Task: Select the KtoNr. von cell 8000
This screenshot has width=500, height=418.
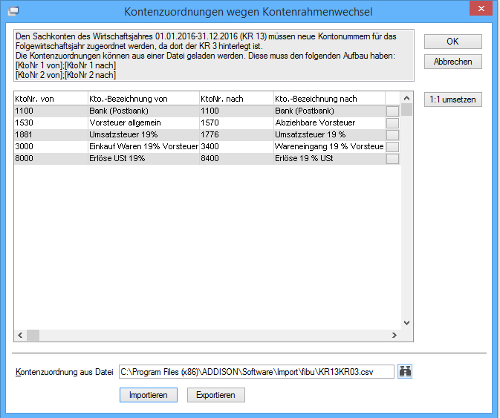Action: (x=51, y=158)
